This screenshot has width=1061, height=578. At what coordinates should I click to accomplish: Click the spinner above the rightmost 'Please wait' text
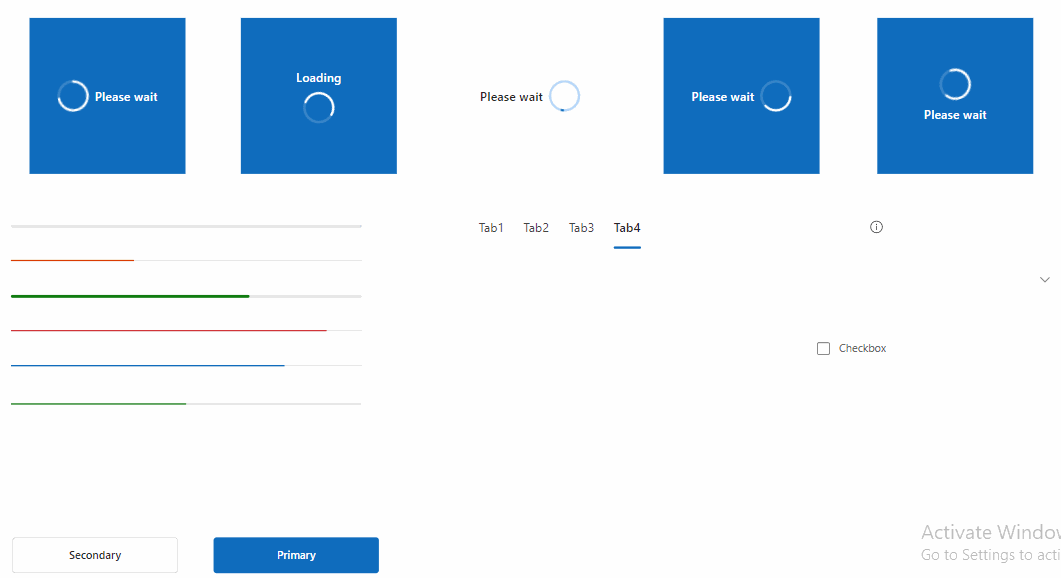954,84
